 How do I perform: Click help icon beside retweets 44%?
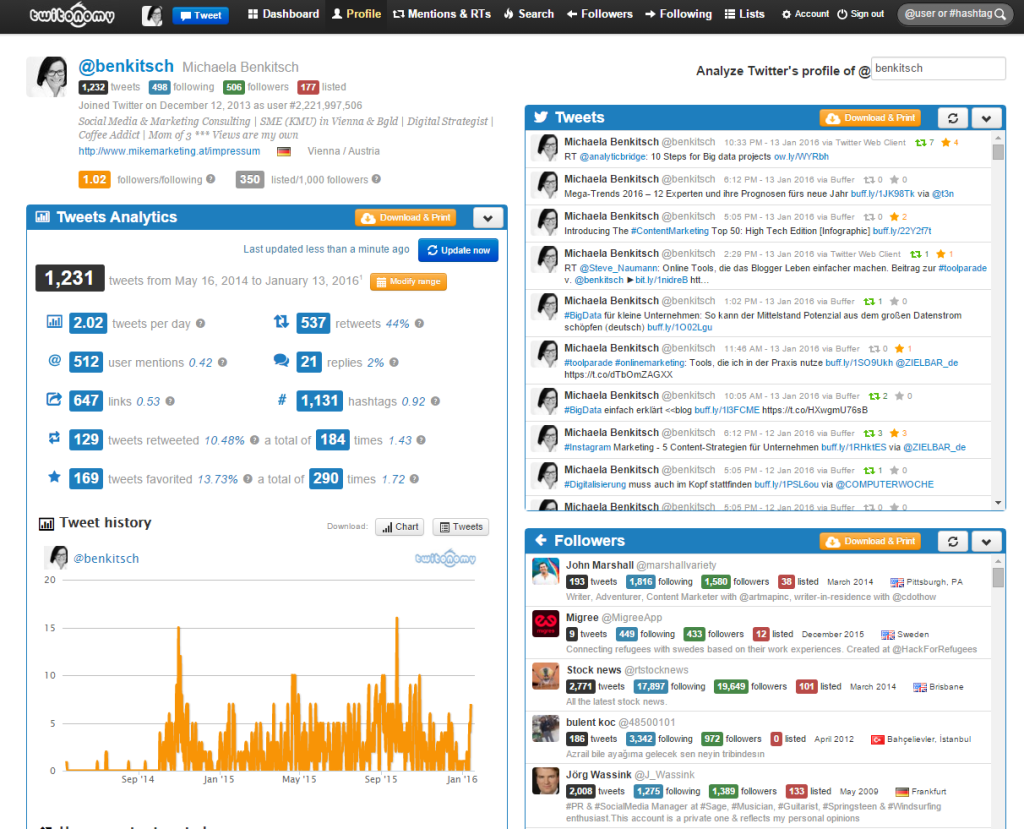(x=419, y=323)
